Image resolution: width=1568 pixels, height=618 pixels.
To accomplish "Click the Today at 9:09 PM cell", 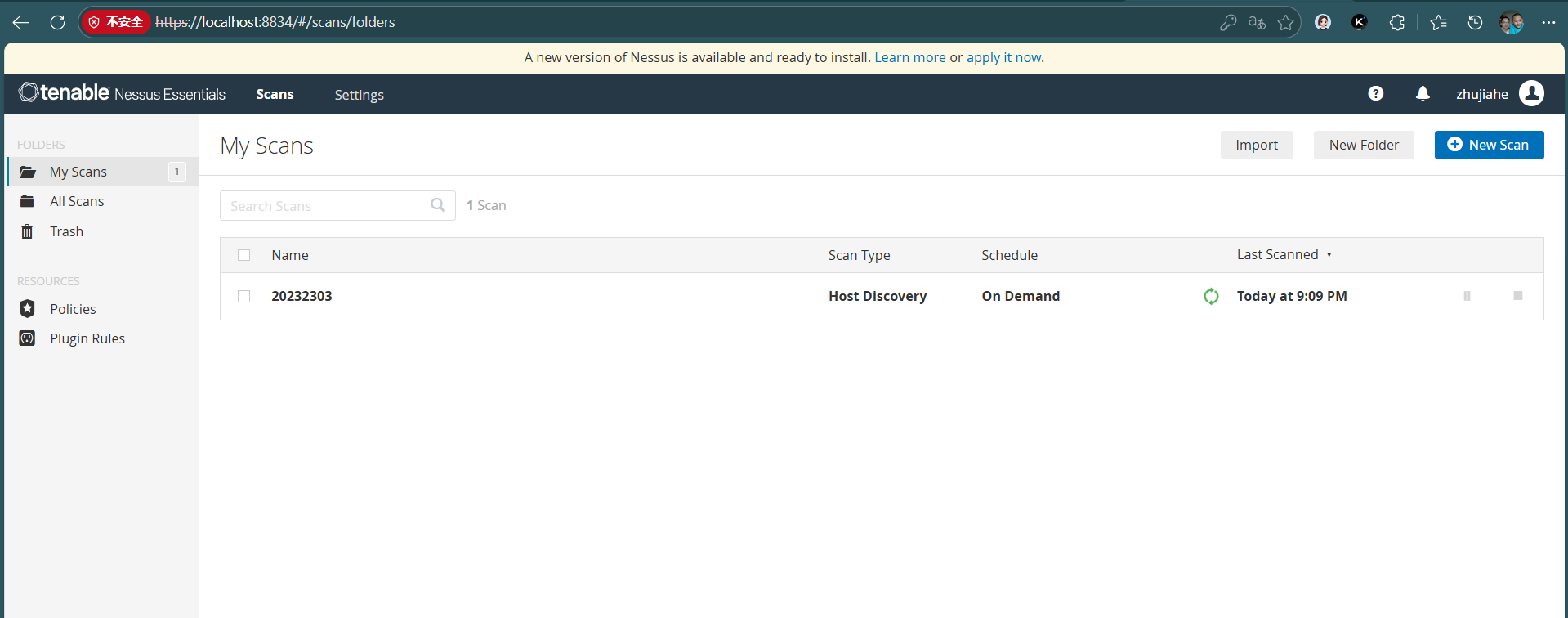I will [1292, 296].
